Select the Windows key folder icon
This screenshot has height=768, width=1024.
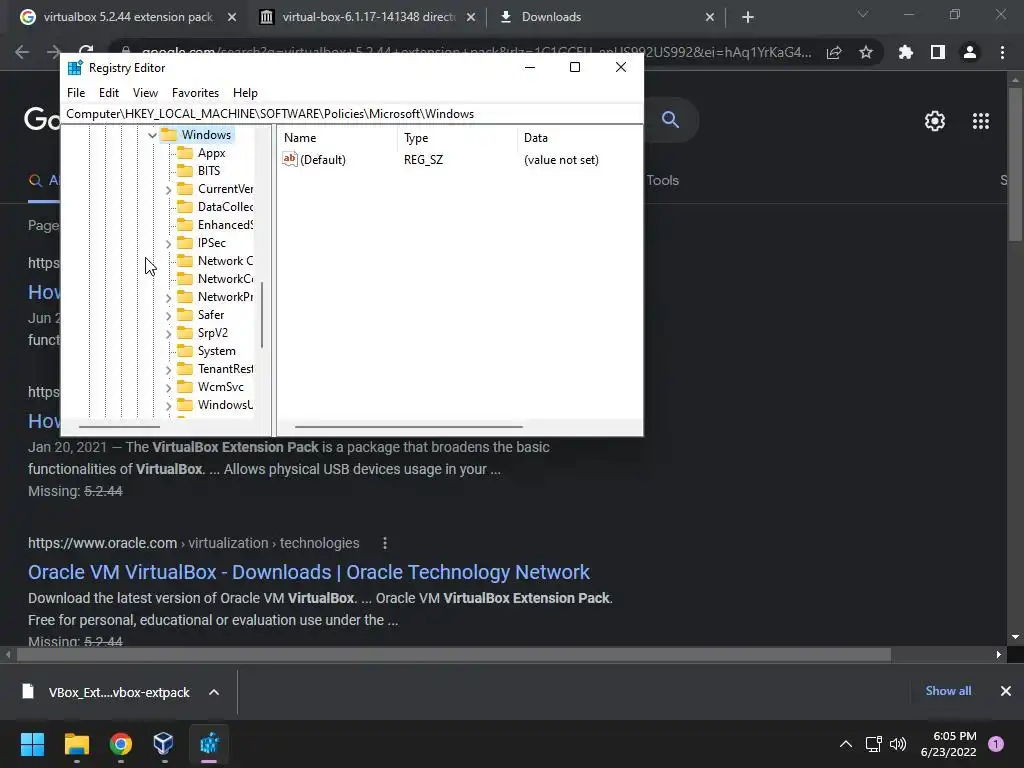tap(169, 135)
